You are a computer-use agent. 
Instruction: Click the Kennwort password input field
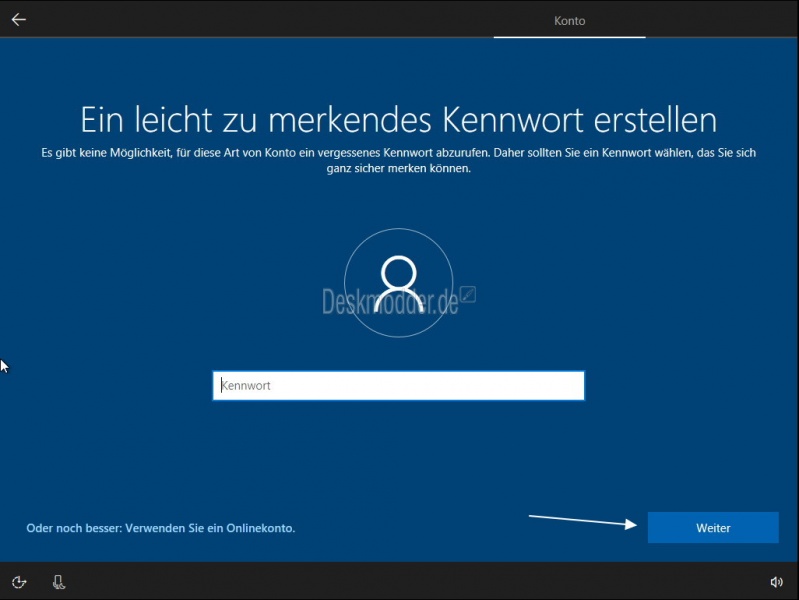click(398, 385)
